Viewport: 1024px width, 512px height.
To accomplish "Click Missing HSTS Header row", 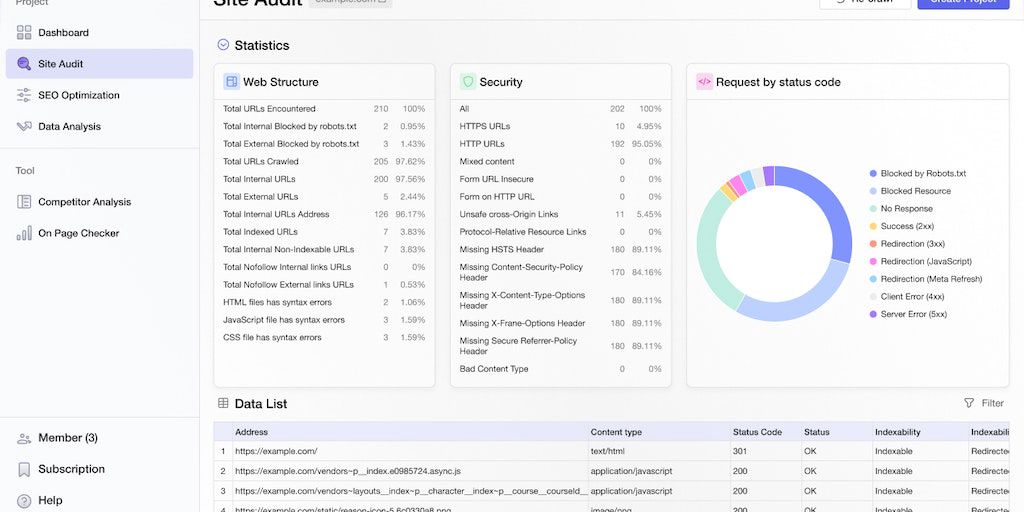I will [x=560, y=250].
